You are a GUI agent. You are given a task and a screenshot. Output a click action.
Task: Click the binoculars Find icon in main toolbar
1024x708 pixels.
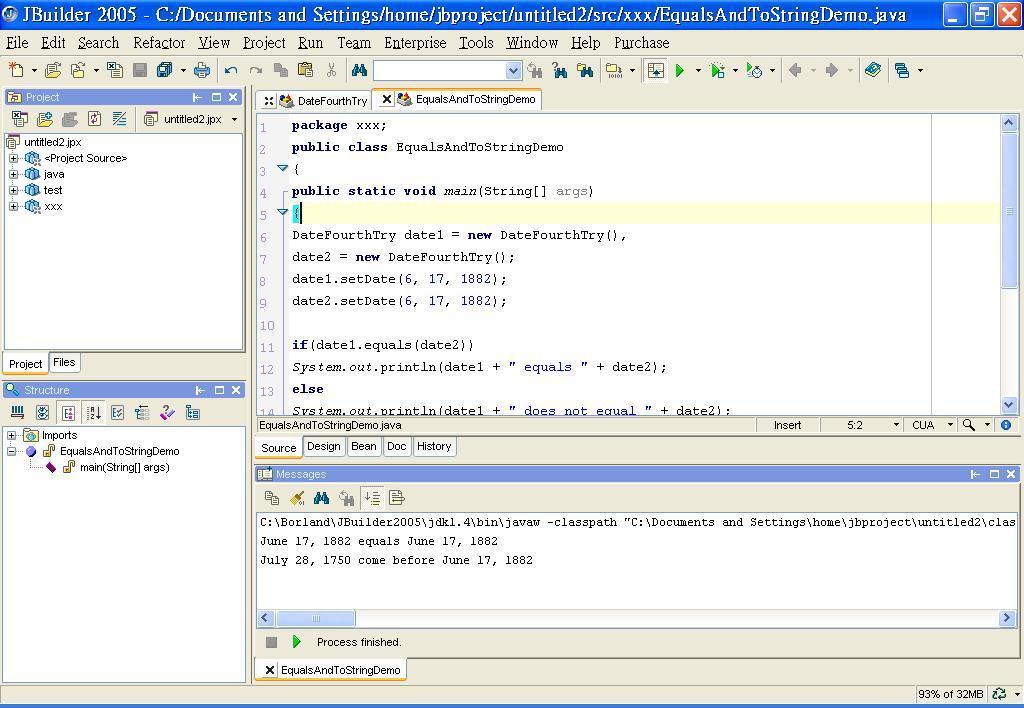[359, 70]
